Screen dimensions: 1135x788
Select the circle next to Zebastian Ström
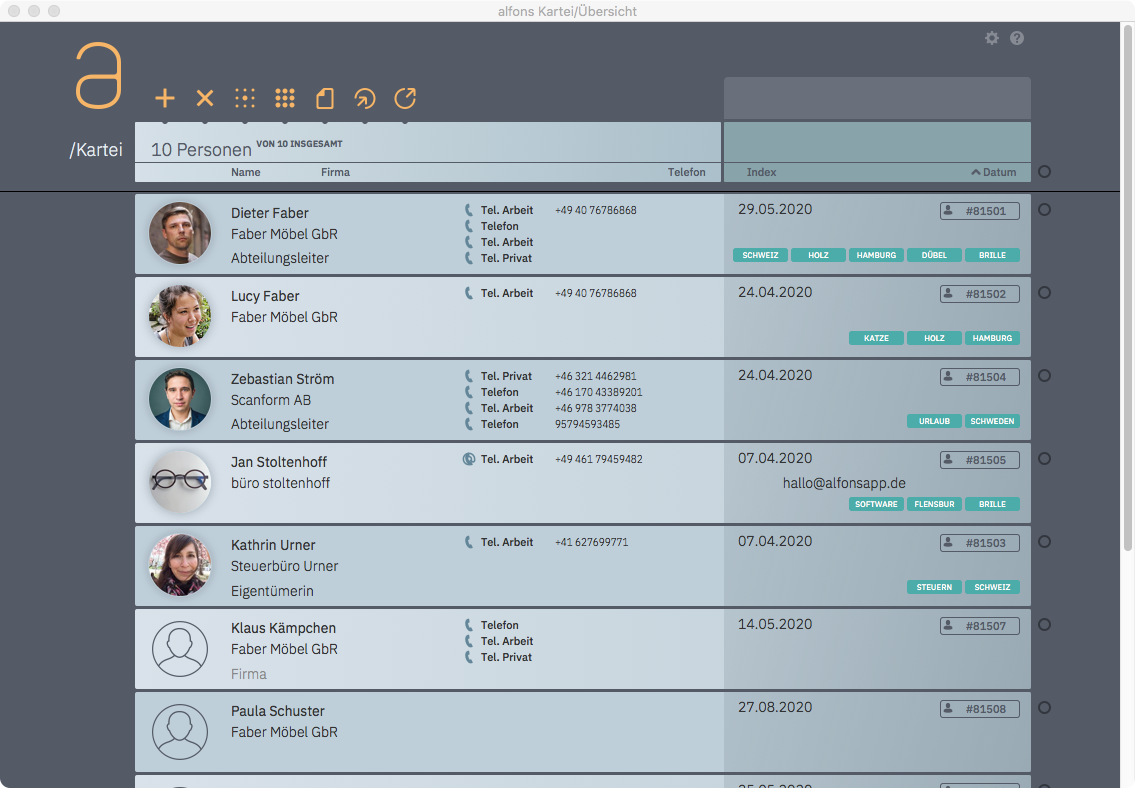[1045, 376]
